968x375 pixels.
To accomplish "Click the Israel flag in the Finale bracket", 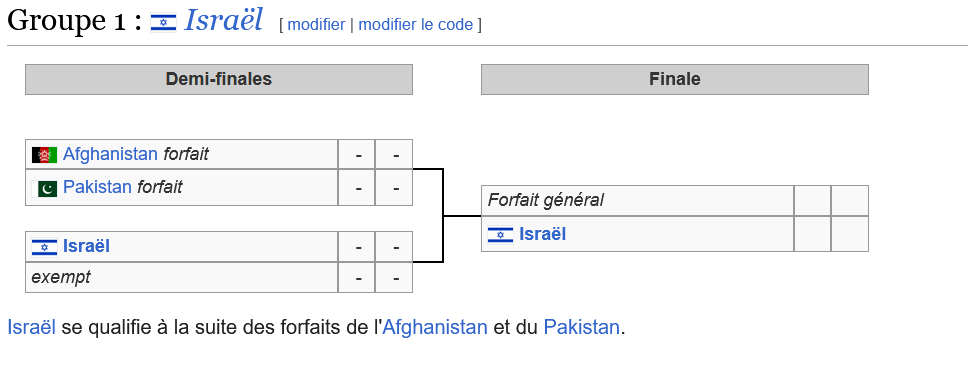I will [500, 235].
